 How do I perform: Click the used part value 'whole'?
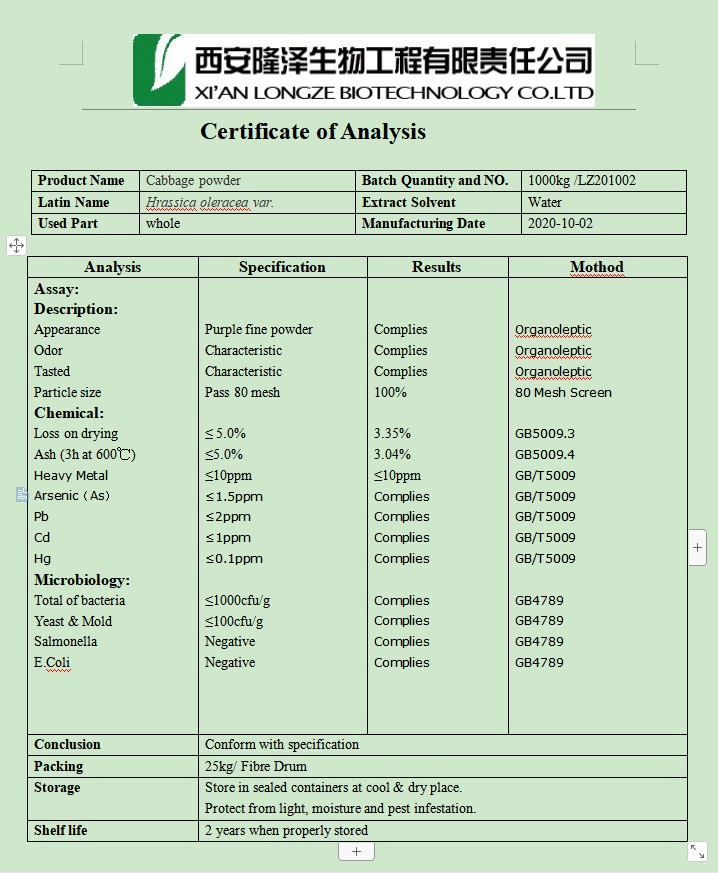(163, 223)
